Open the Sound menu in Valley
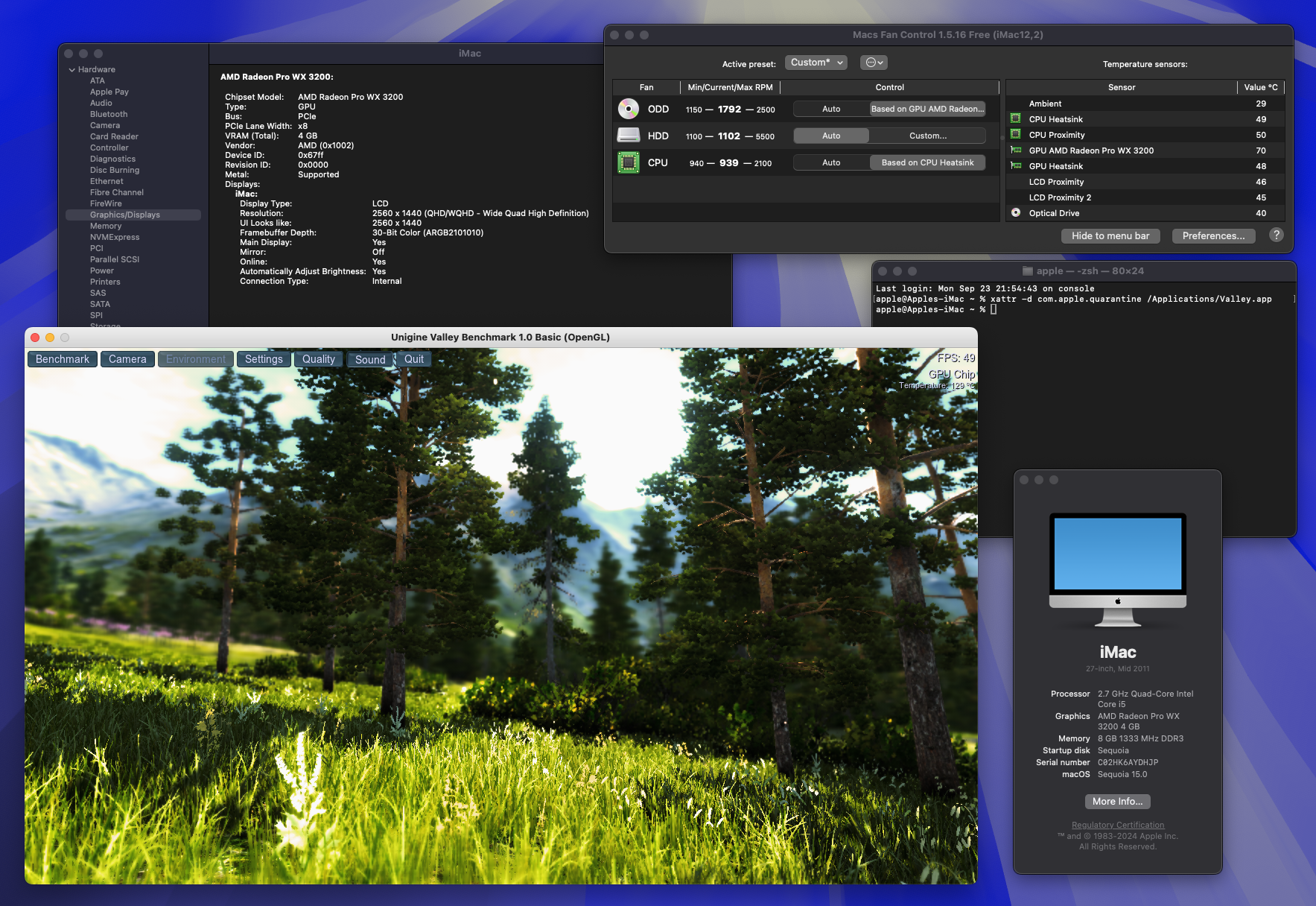Screen dimensions: 1316x906 click(x=370, y=359)
